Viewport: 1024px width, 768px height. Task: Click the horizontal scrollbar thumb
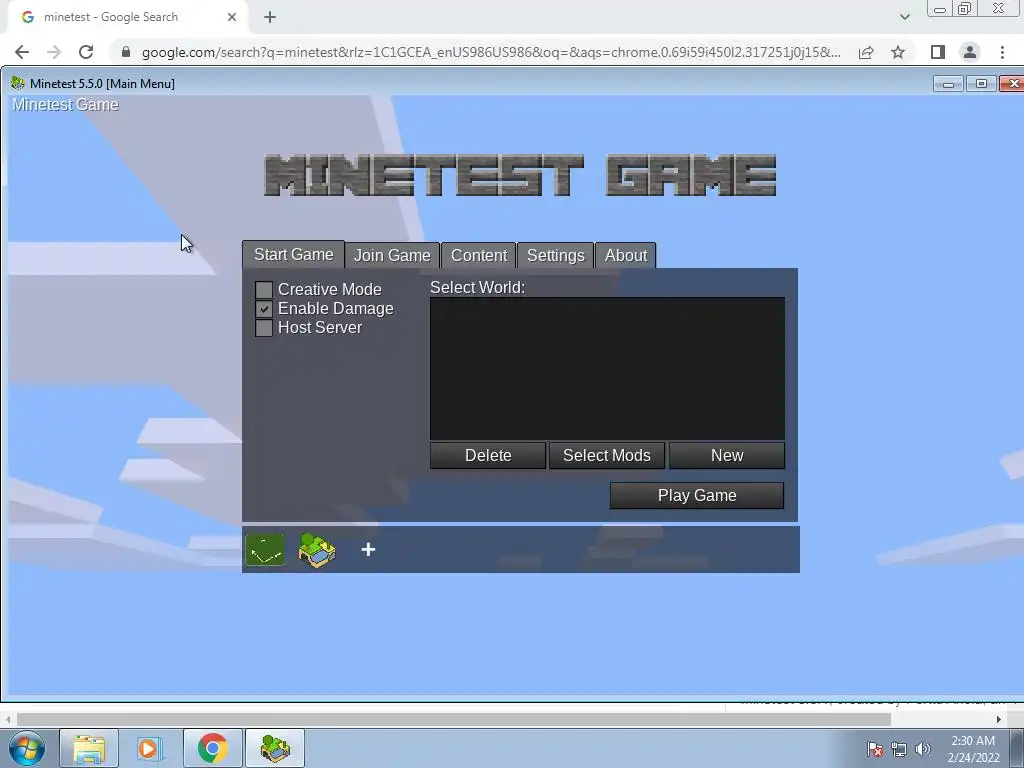coord(453,719)
